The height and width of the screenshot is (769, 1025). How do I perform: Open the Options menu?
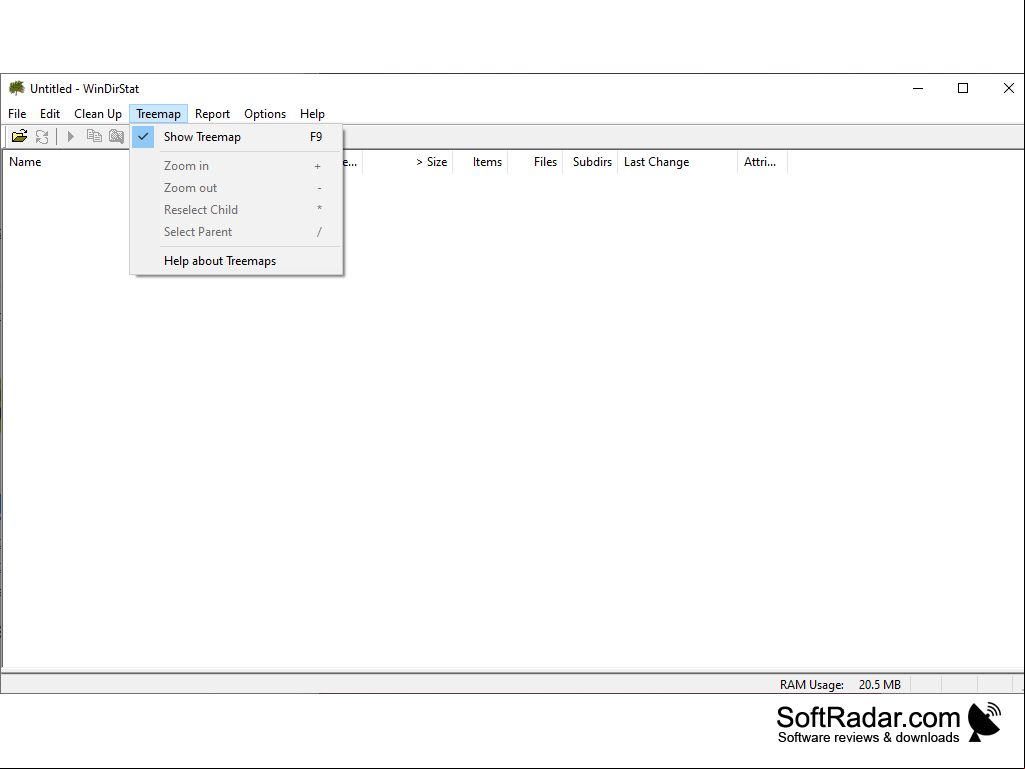[x=265, y=114]
